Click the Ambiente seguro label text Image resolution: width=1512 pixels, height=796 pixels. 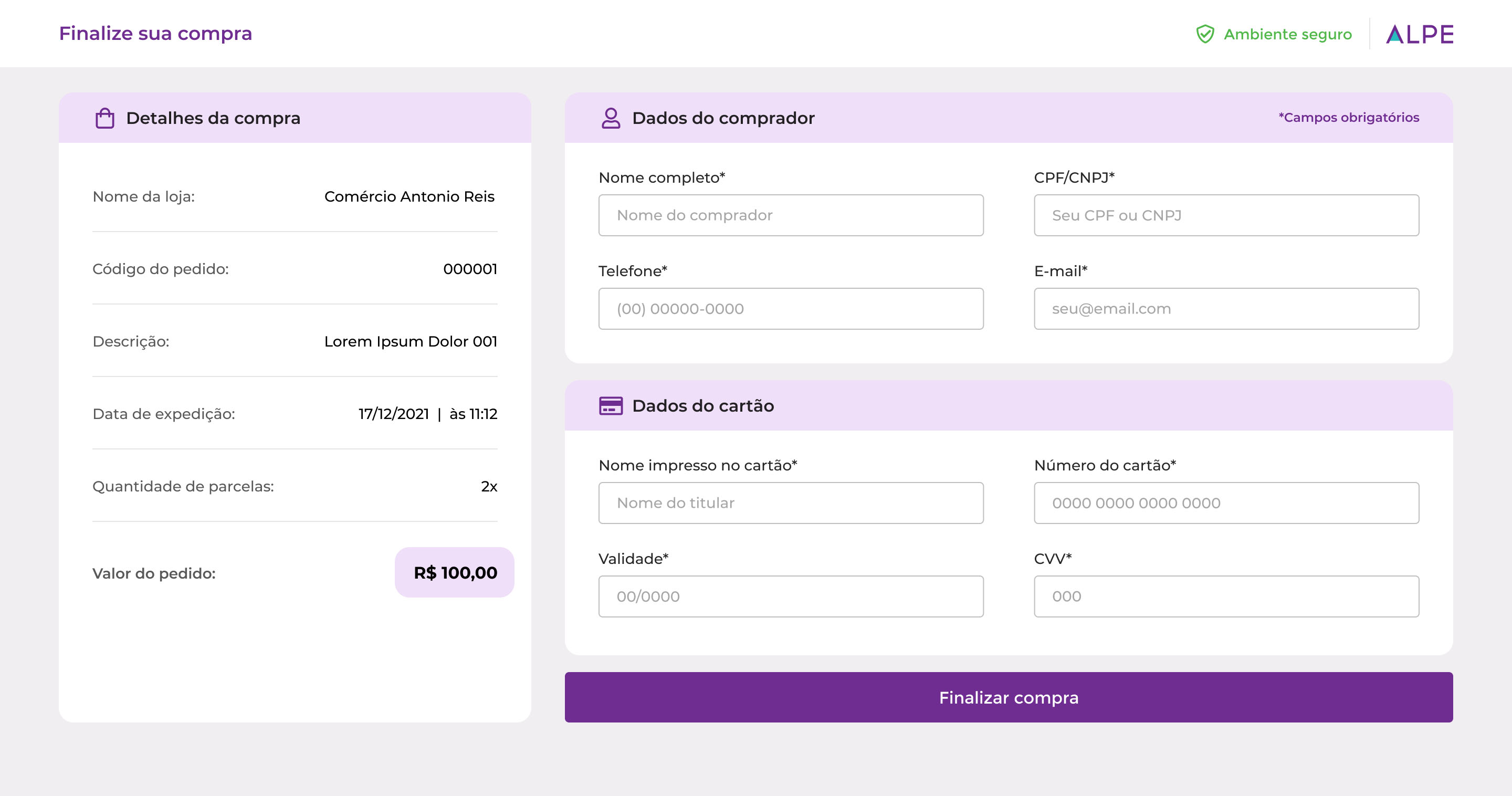pyautogui.click(x=1287, y=34)
